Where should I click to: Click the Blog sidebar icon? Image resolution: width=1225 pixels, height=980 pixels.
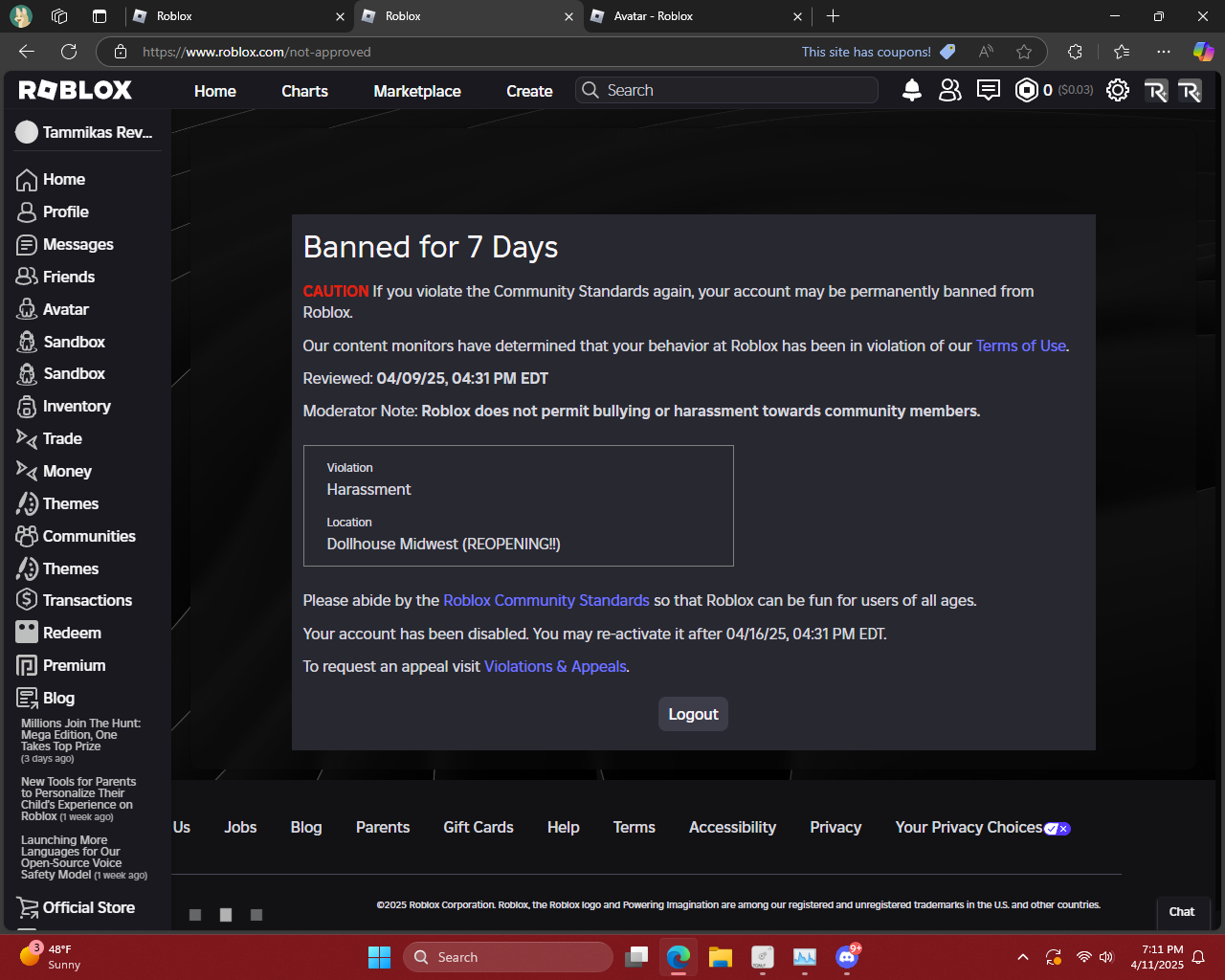(x=27, y=698)
